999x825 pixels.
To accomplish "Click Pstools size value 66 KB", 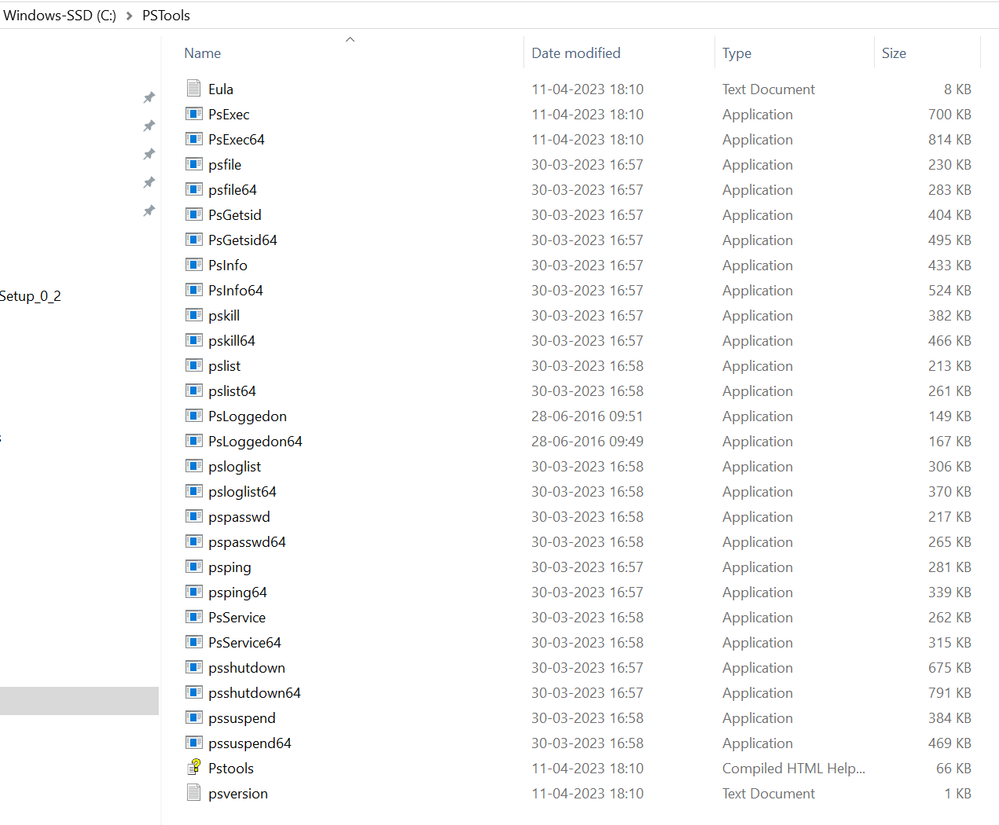I will (954, 768).
